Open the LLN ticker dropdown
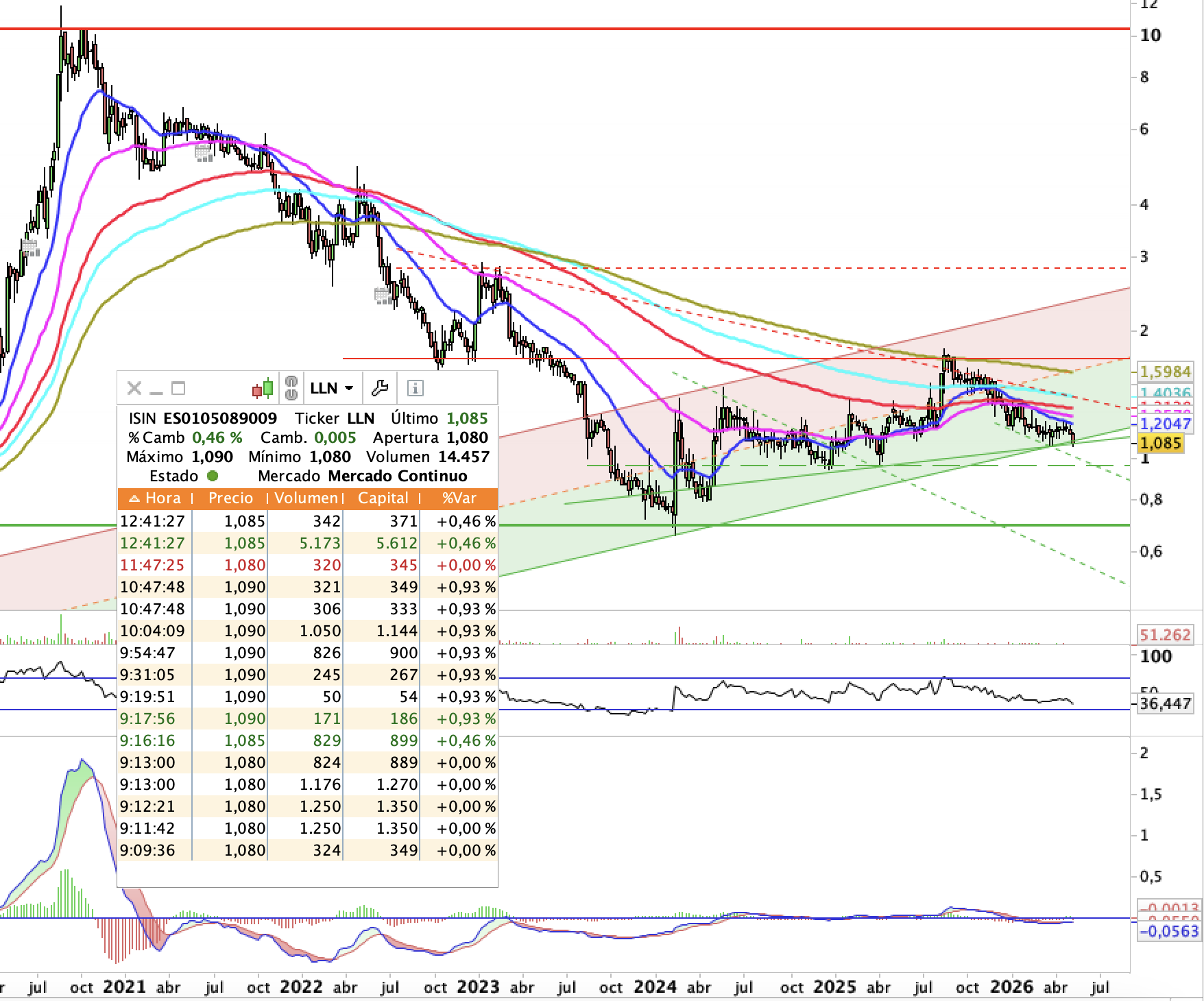 (x=332, y=388)
